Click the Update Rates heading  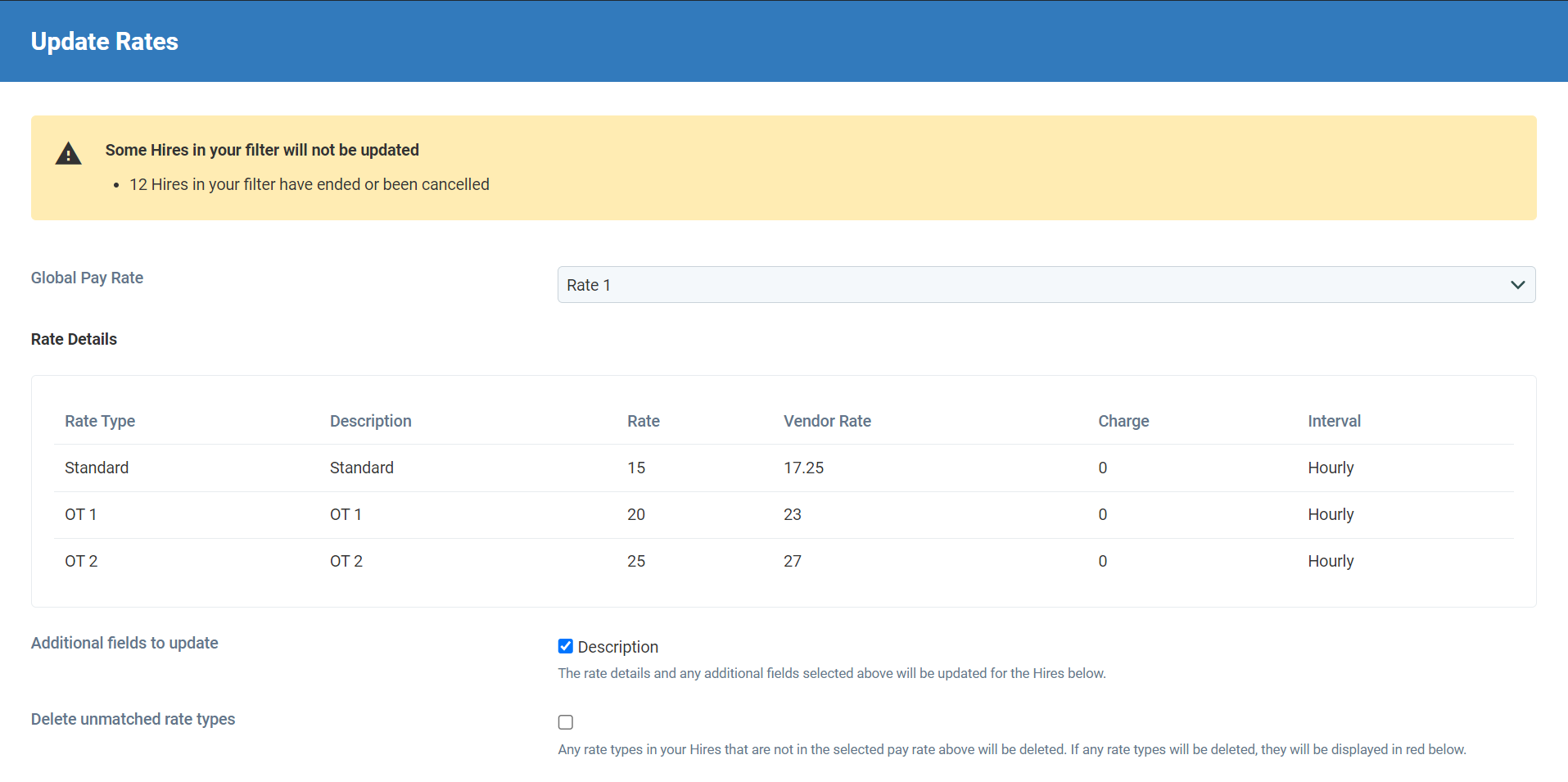(104, 41)
